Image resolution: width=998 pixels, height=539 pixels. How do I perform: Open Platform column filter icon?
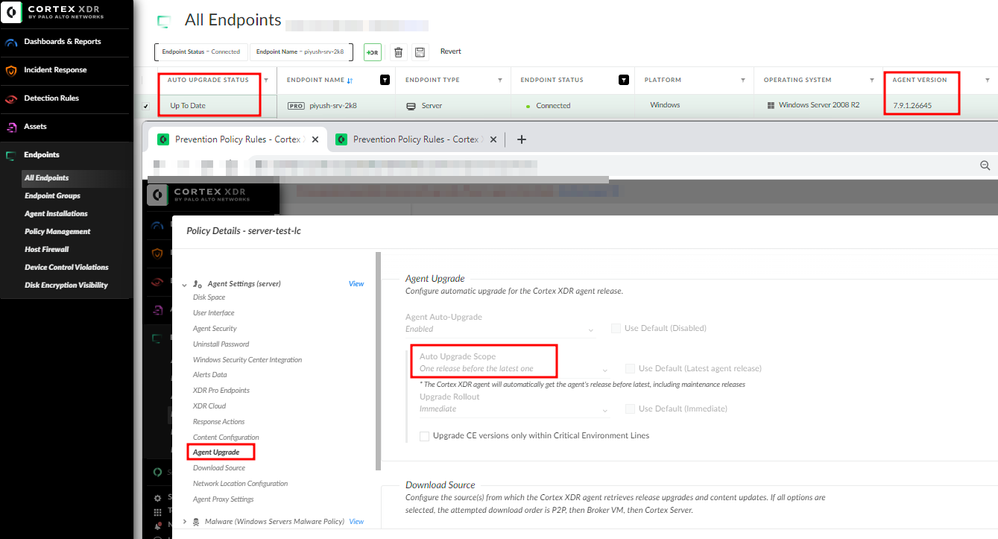tap(743, 80)
